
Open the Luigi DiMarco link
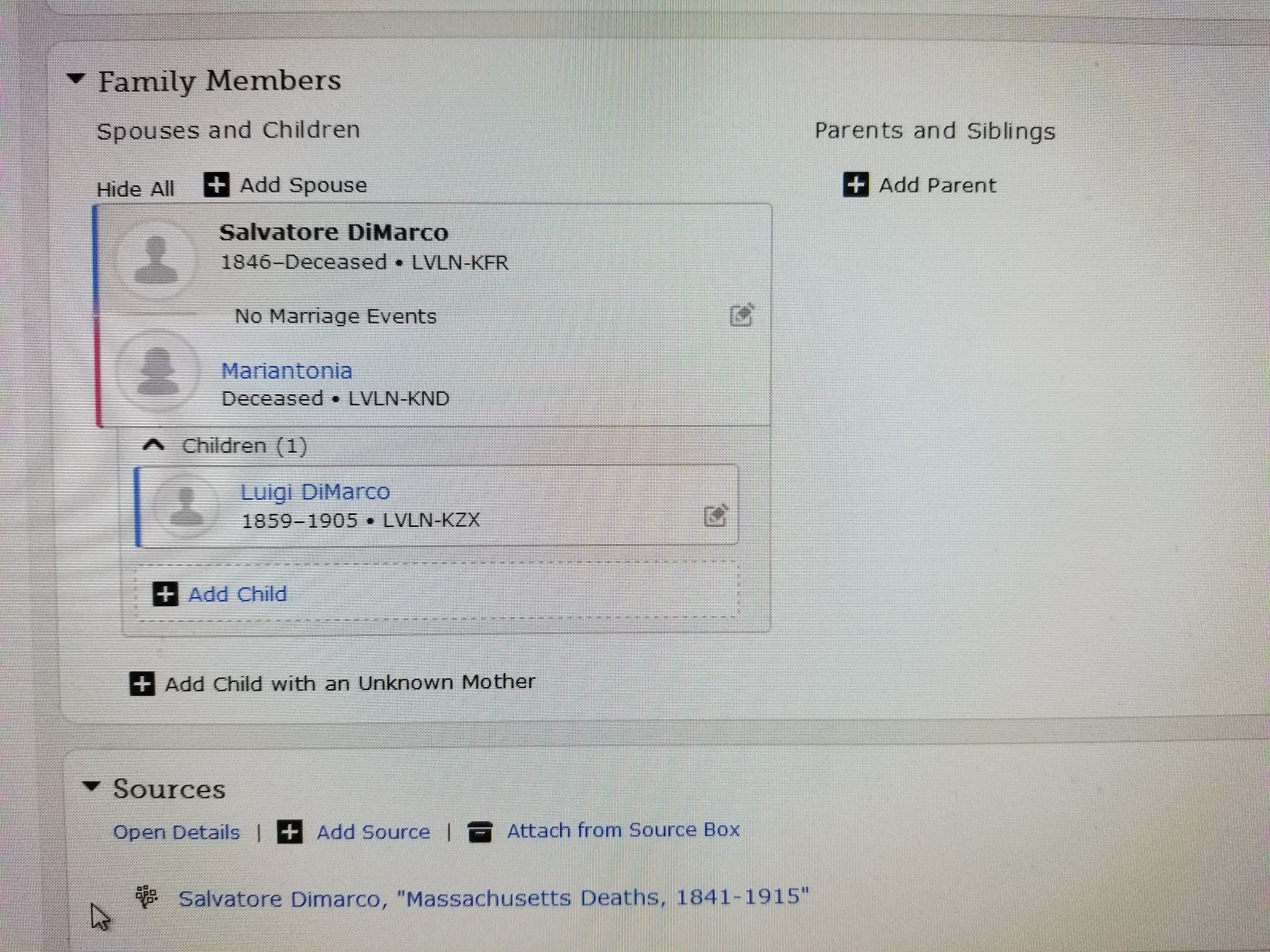click(315, 492)
